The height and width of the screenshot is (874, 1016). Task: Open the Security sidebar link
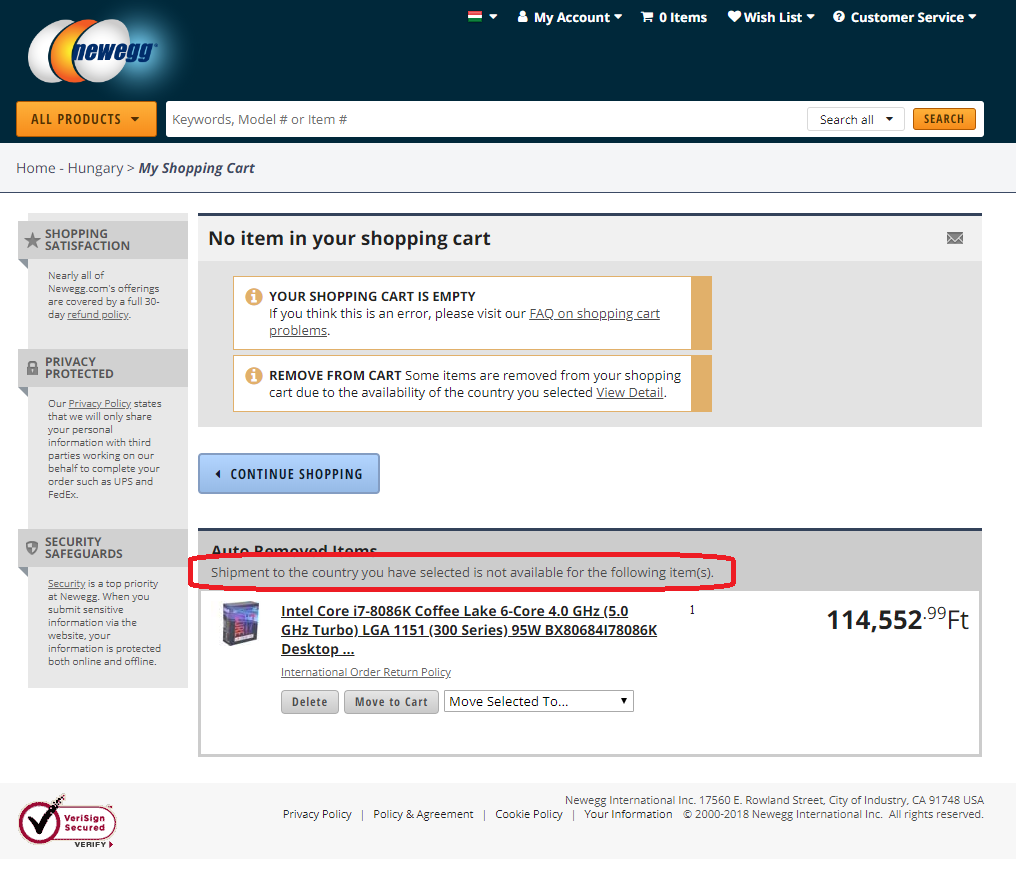(67, 584)
